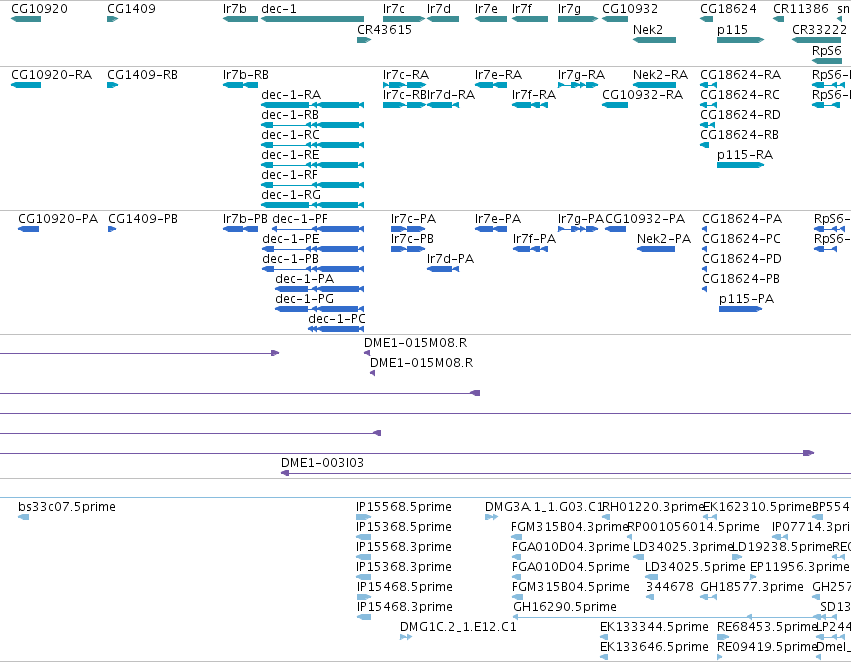
Task: Click protein 'dec-1-PG'
Action: click(304, 300)
